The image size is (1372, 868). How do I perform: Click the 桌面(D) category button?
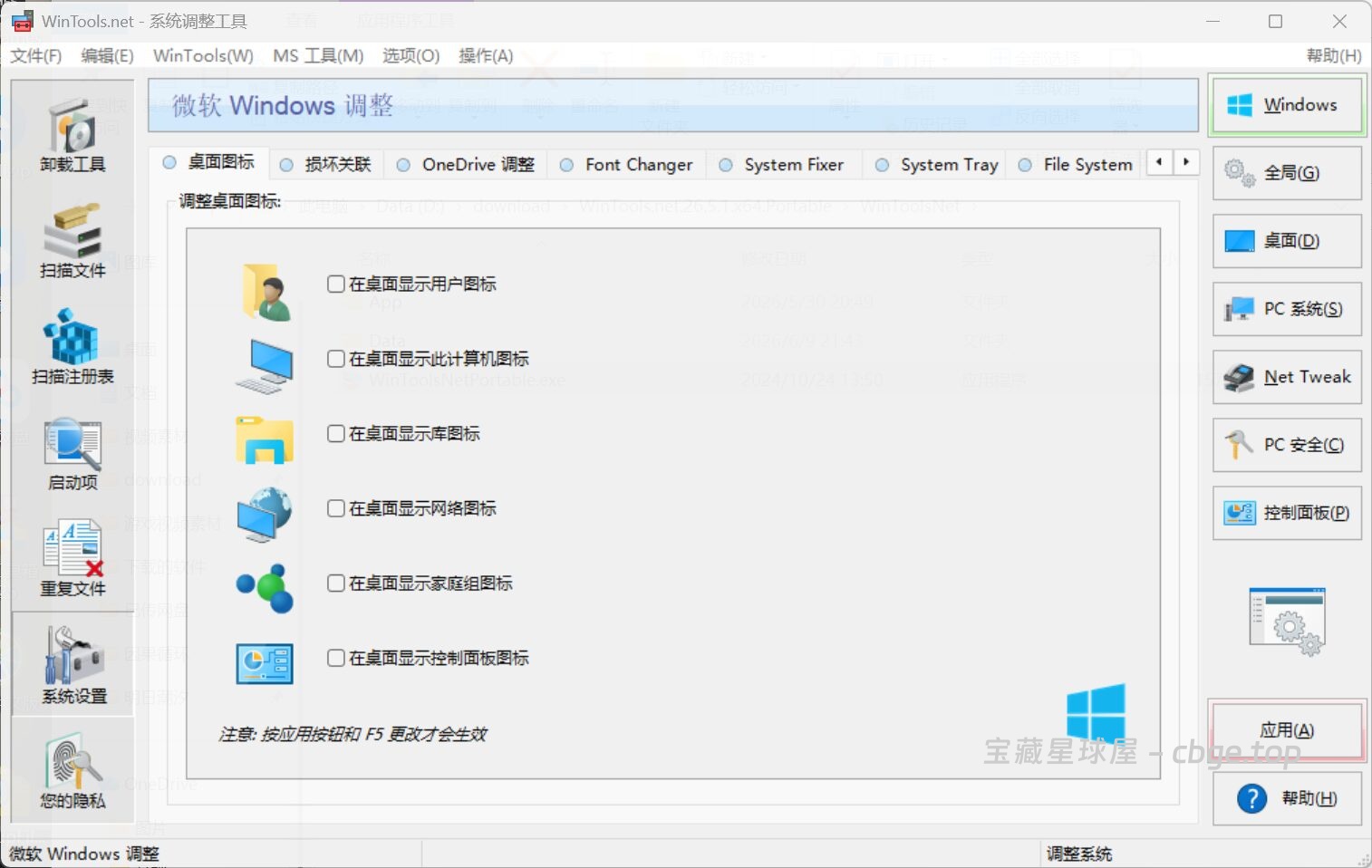click(1287, 241)
